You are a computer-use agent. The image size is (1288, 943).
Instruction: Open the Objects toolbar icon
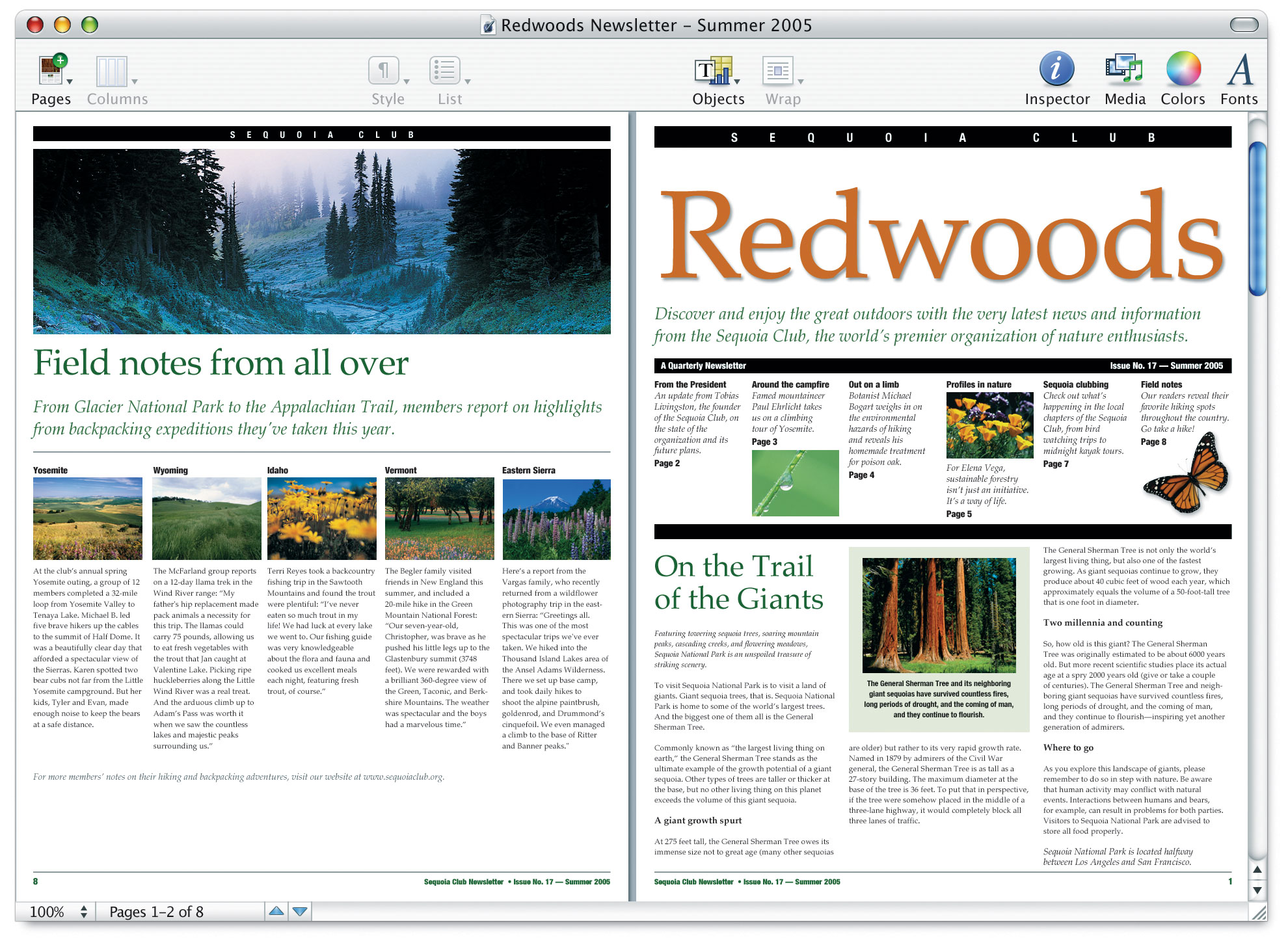point(714,70)
